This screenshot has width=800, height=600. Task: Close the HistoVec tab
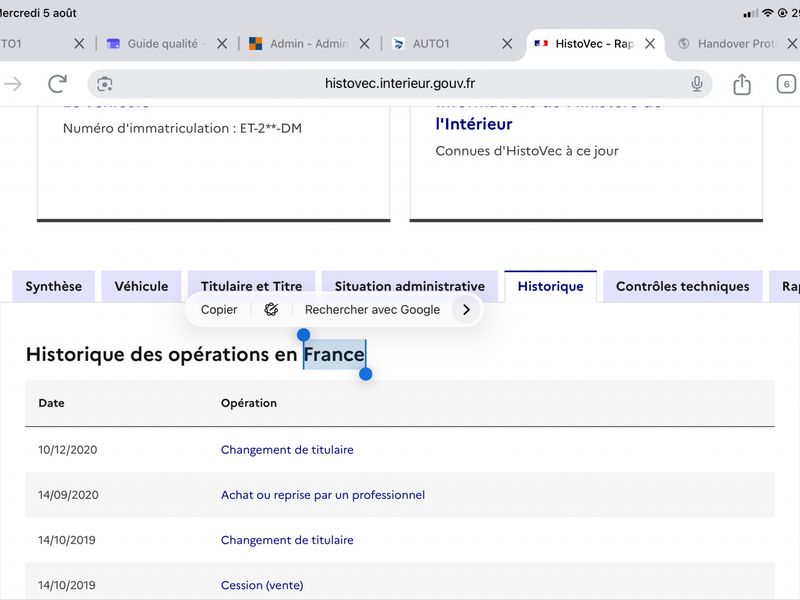click(650, 44)
